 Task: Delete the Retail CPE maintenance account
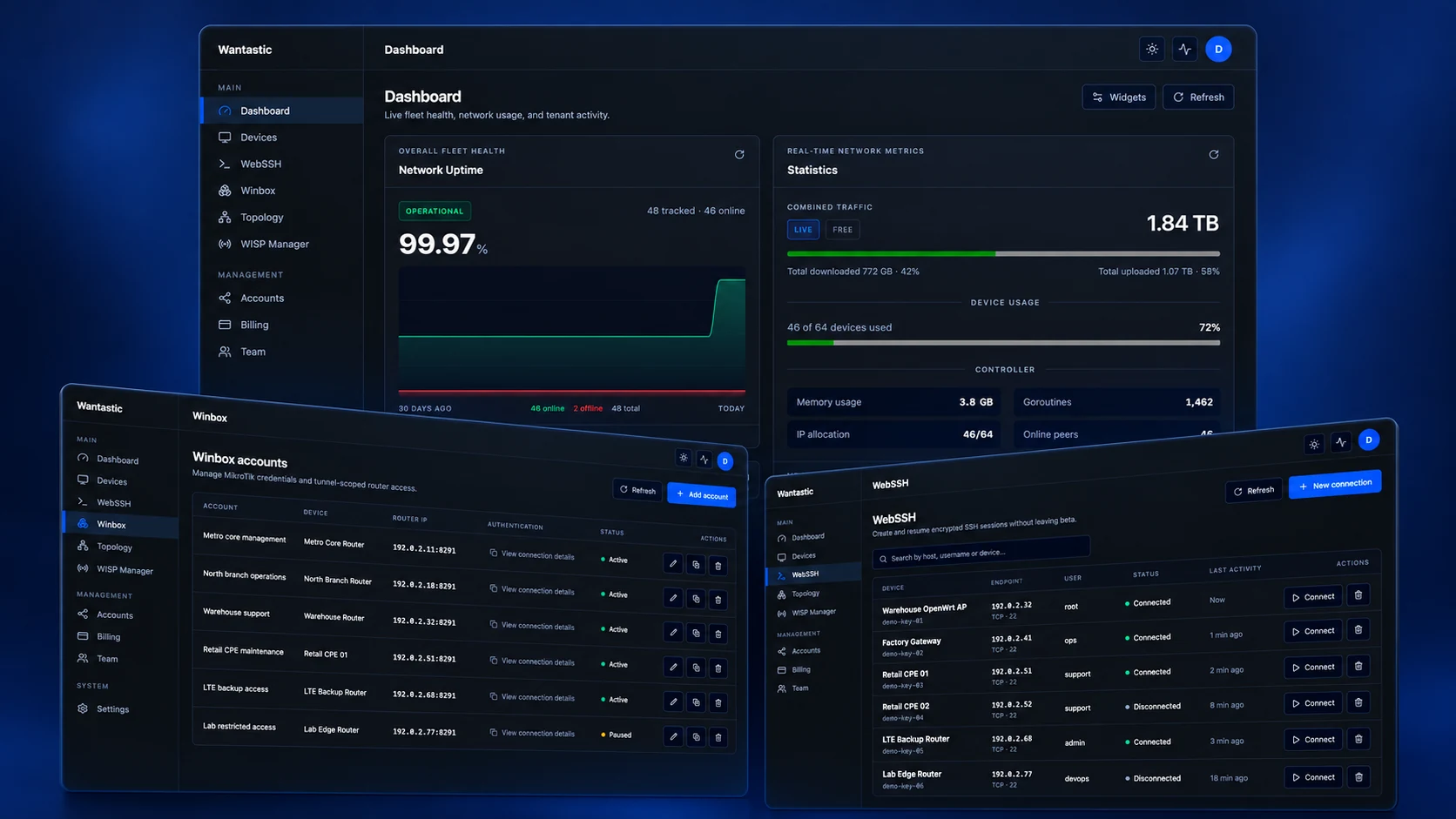coord(718,668)
